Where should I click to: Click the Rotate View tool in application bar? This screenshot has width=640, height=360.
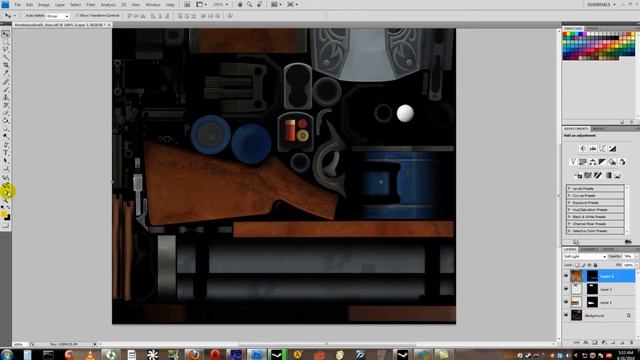pyautogui.click(x=260, y=4)
